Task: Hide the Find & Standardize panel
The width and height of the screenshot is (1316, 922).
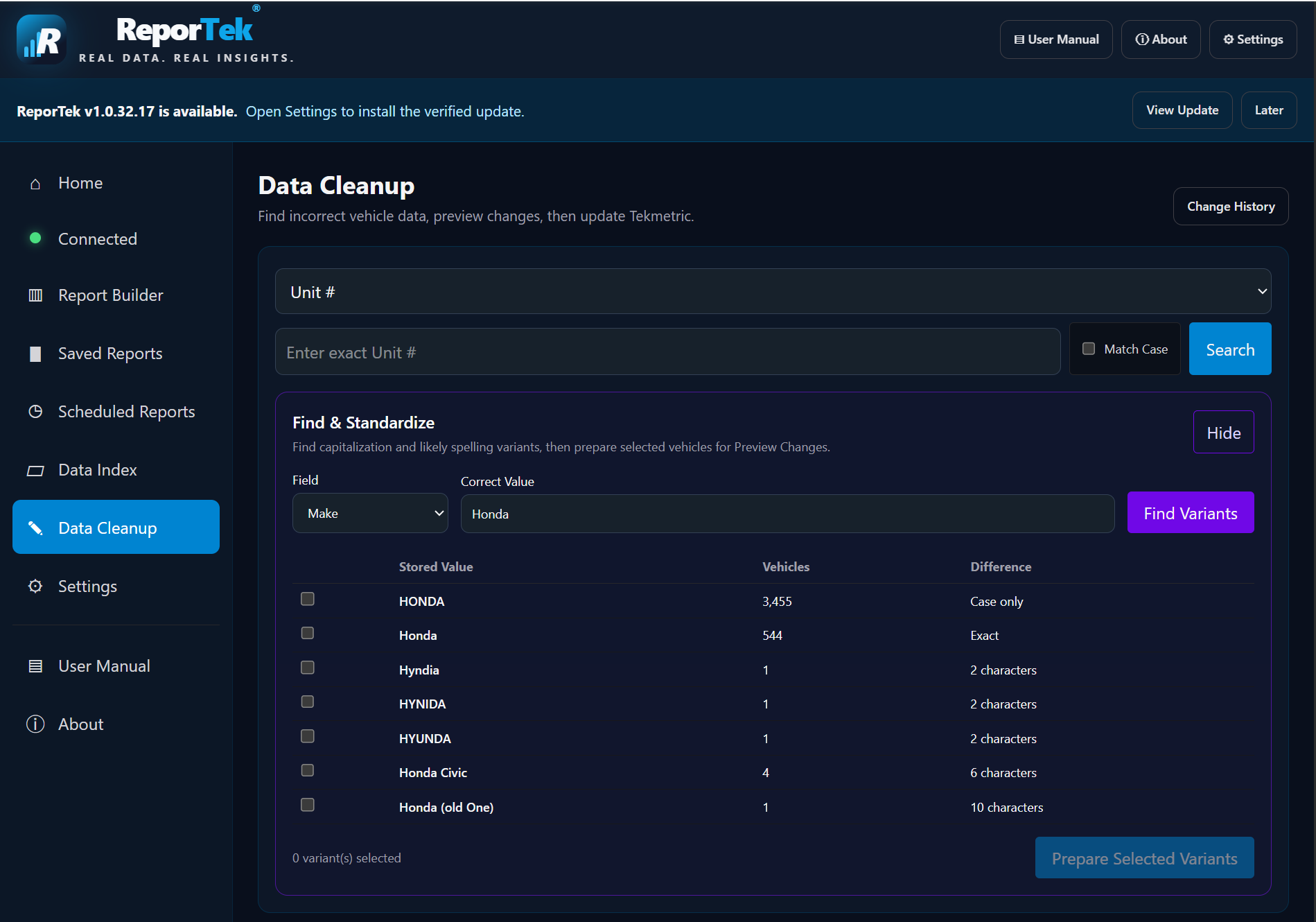Action: coord(1223,433)
